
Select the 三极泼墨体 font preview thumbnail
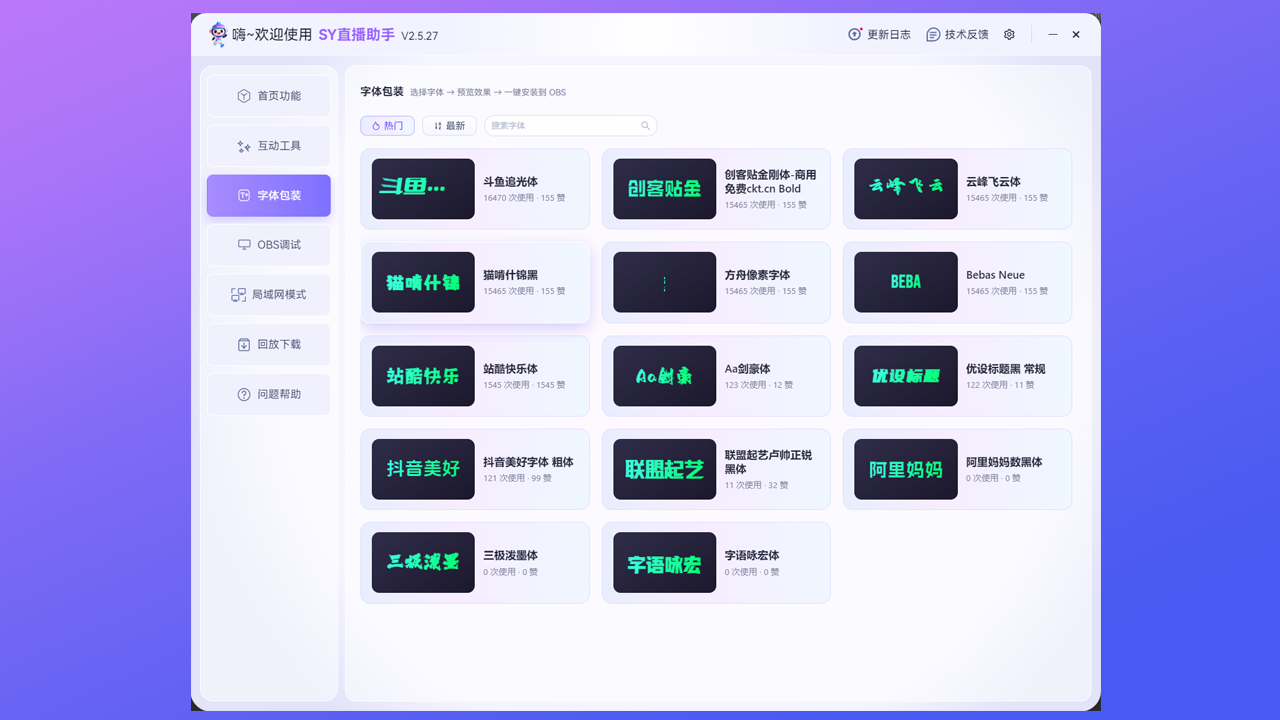(423, 562)
